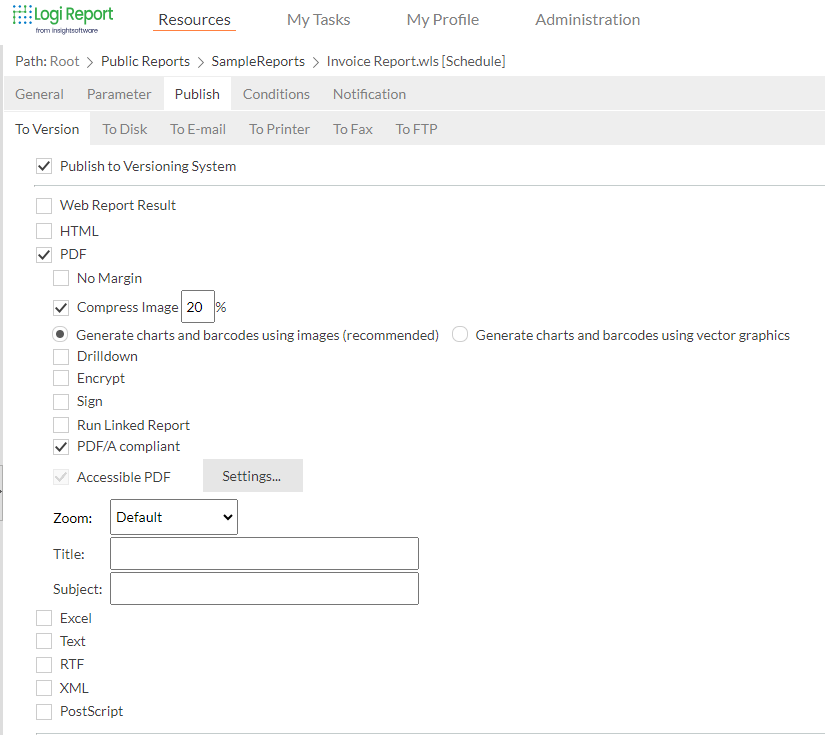
Task: Open the Administration page
Action: [x=586, y=19]
